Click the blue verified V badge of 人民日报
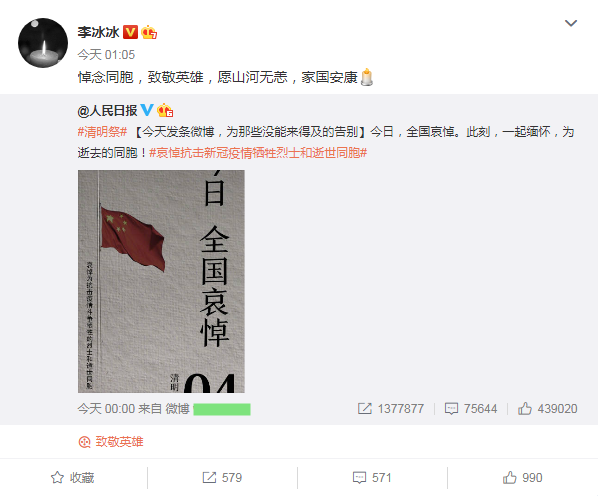The width and height of the screenshot is (598, 496). click(147, 110)
